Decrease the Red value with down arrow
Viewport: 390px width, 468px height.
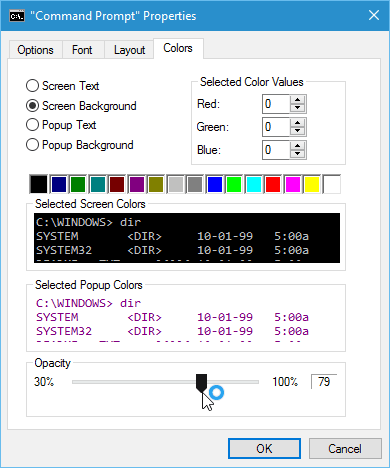coord(298,108)
